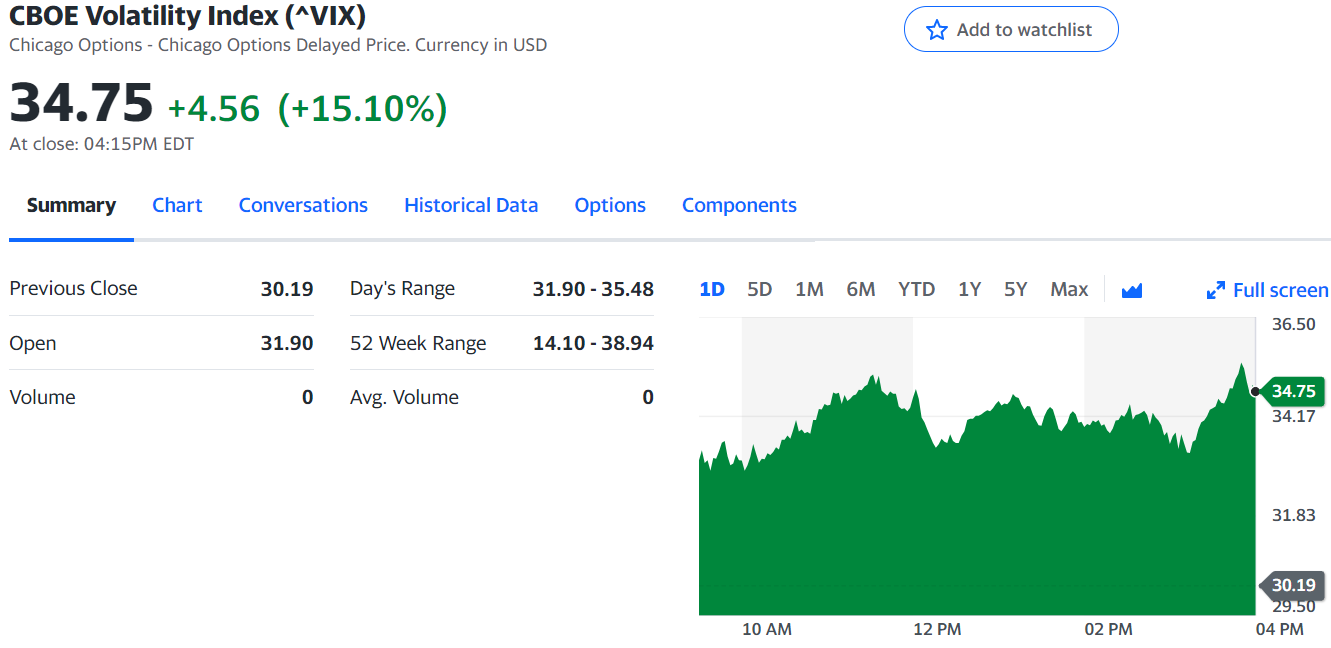Click the 10 AM time axis label
This screenshot has height=648, width=1331.
[x=767, y=629]
